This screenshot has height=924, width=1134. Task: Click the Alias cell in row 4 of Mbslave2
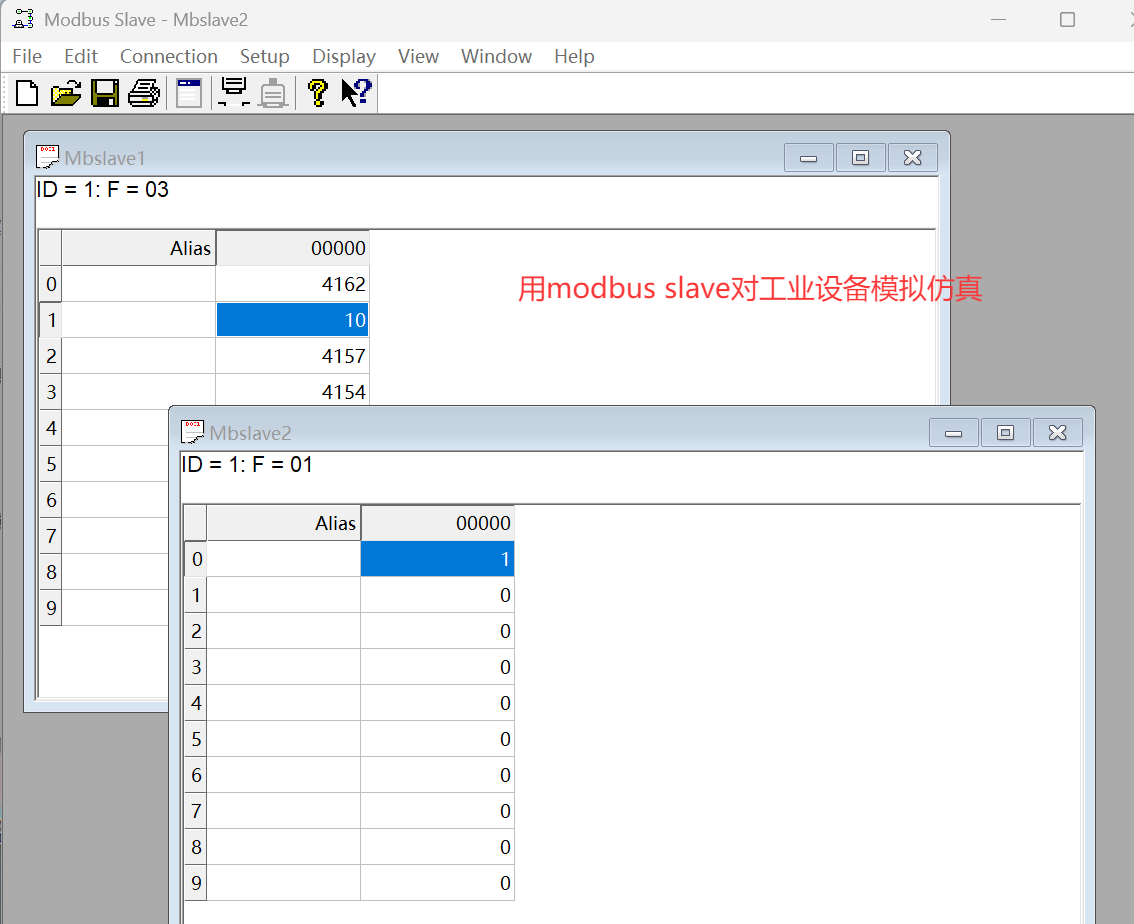[284, 703]
